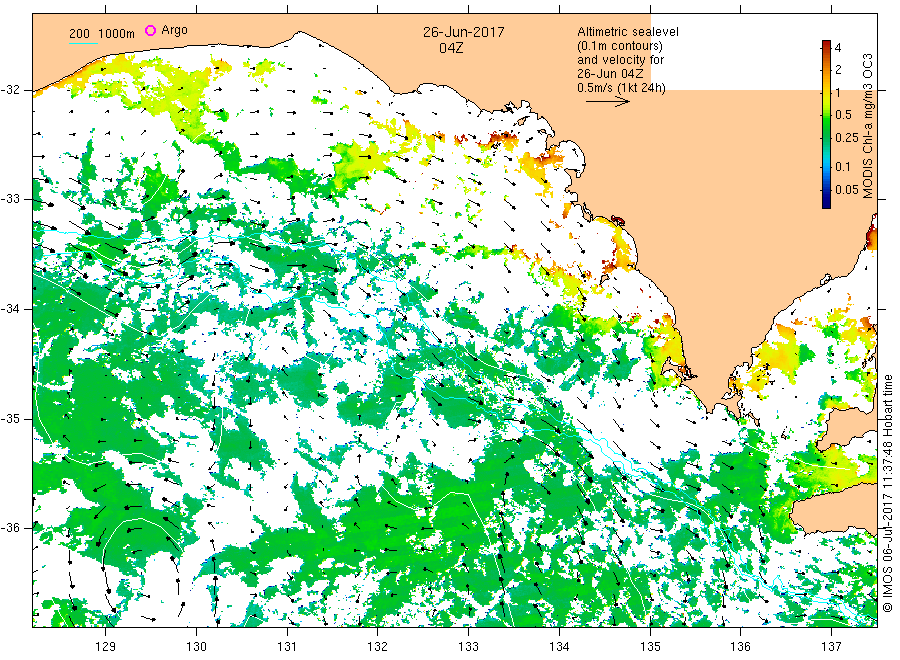The width and height of the screenshot is (900, 660).
Task: Click the '0.5m/s (1kt 24h)' scale text
Action: coord(622,88)
